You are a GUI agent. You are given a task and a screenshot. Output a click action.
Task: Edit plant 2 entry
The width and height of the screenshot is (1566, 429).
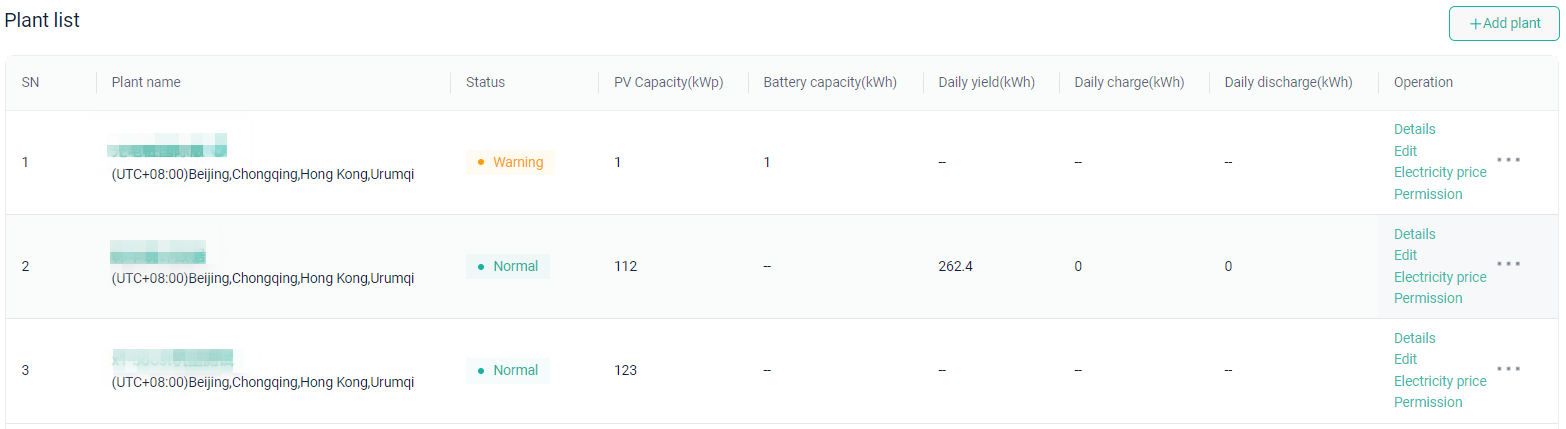[x=1405, y=255]
